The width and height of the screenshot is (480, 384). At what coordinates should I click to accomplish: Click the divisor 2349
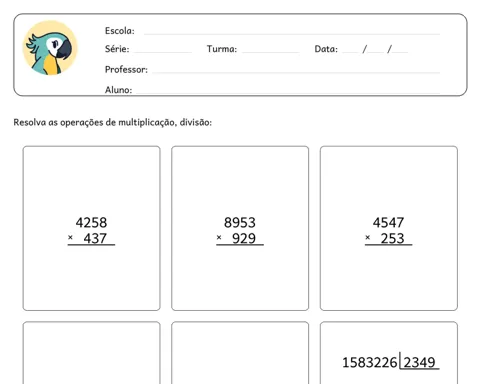click(420, 362)
